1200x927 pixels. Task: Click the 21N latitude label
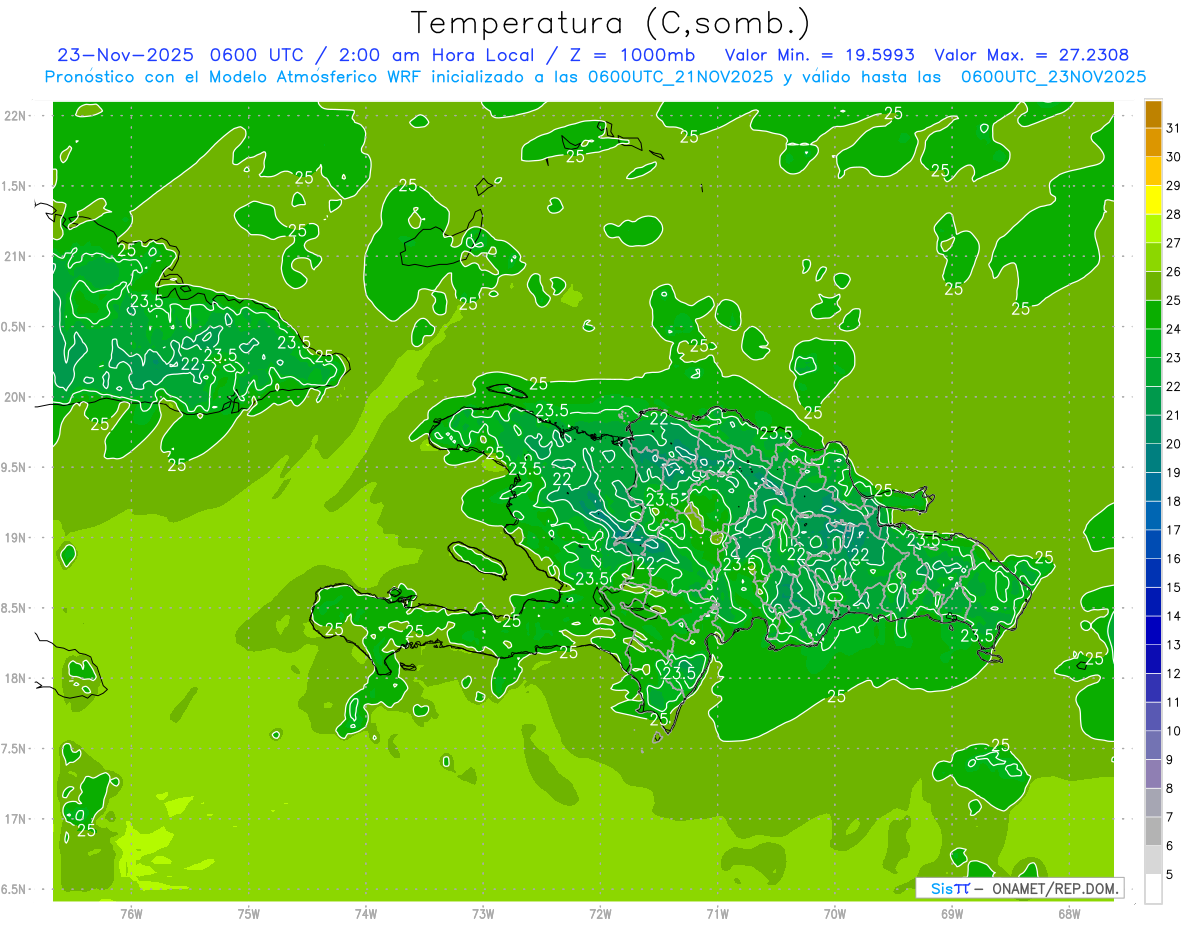point(17,256)
